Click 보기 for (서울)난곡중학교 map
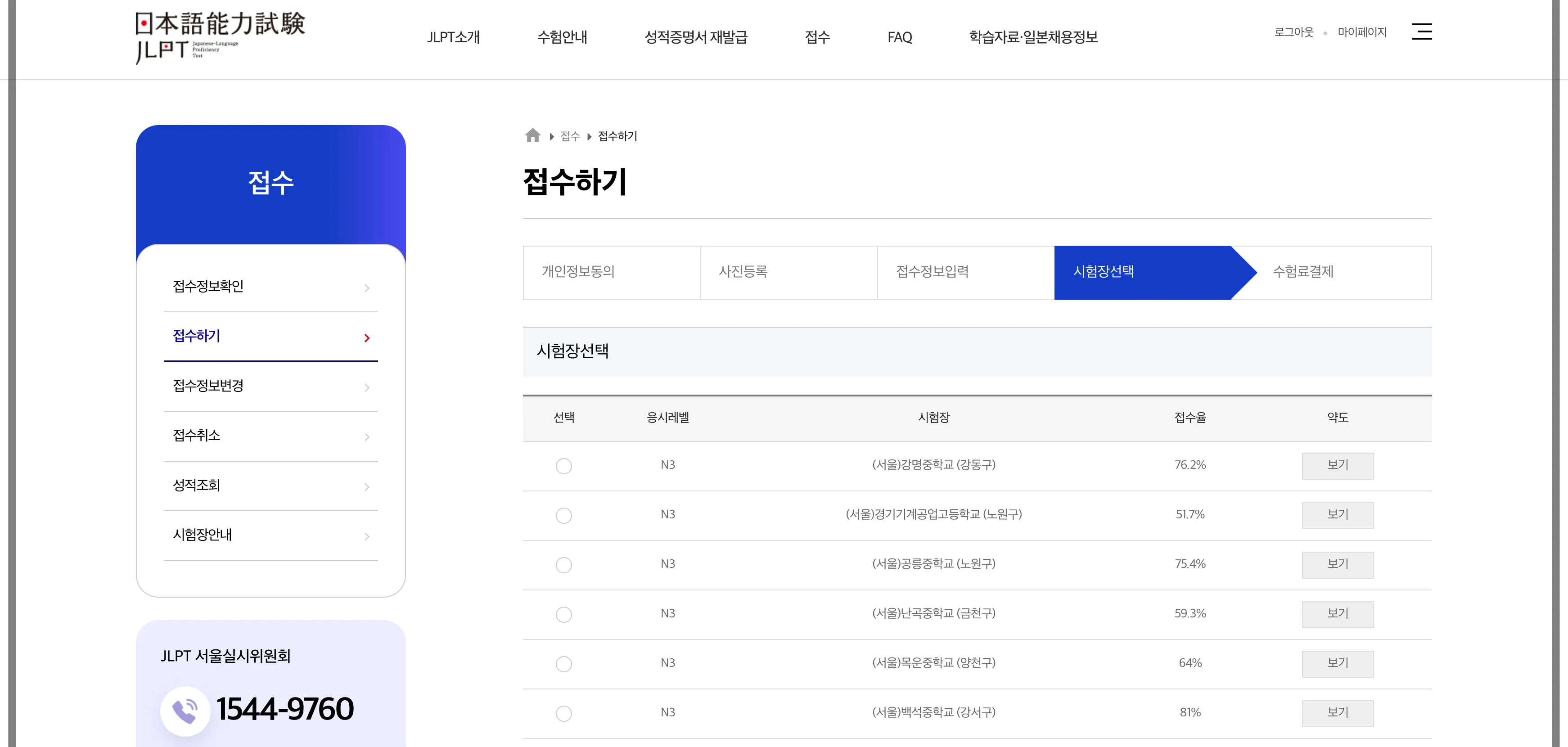 tap(1337, 614)
